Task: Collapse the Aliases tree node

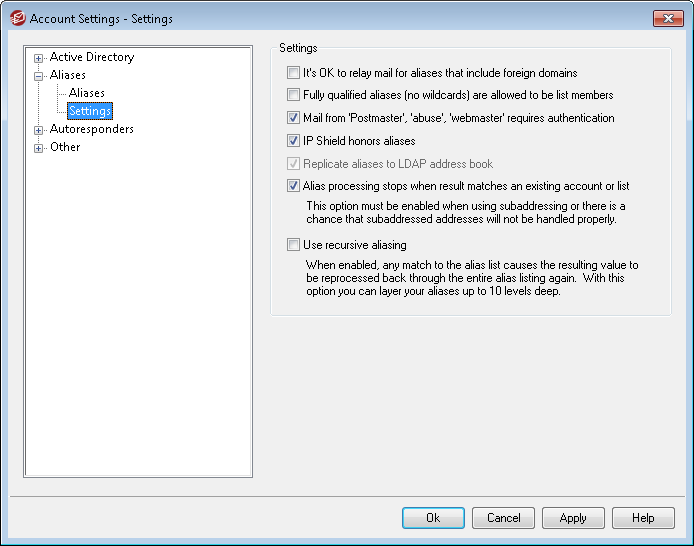Action: (x=39, y=76)
